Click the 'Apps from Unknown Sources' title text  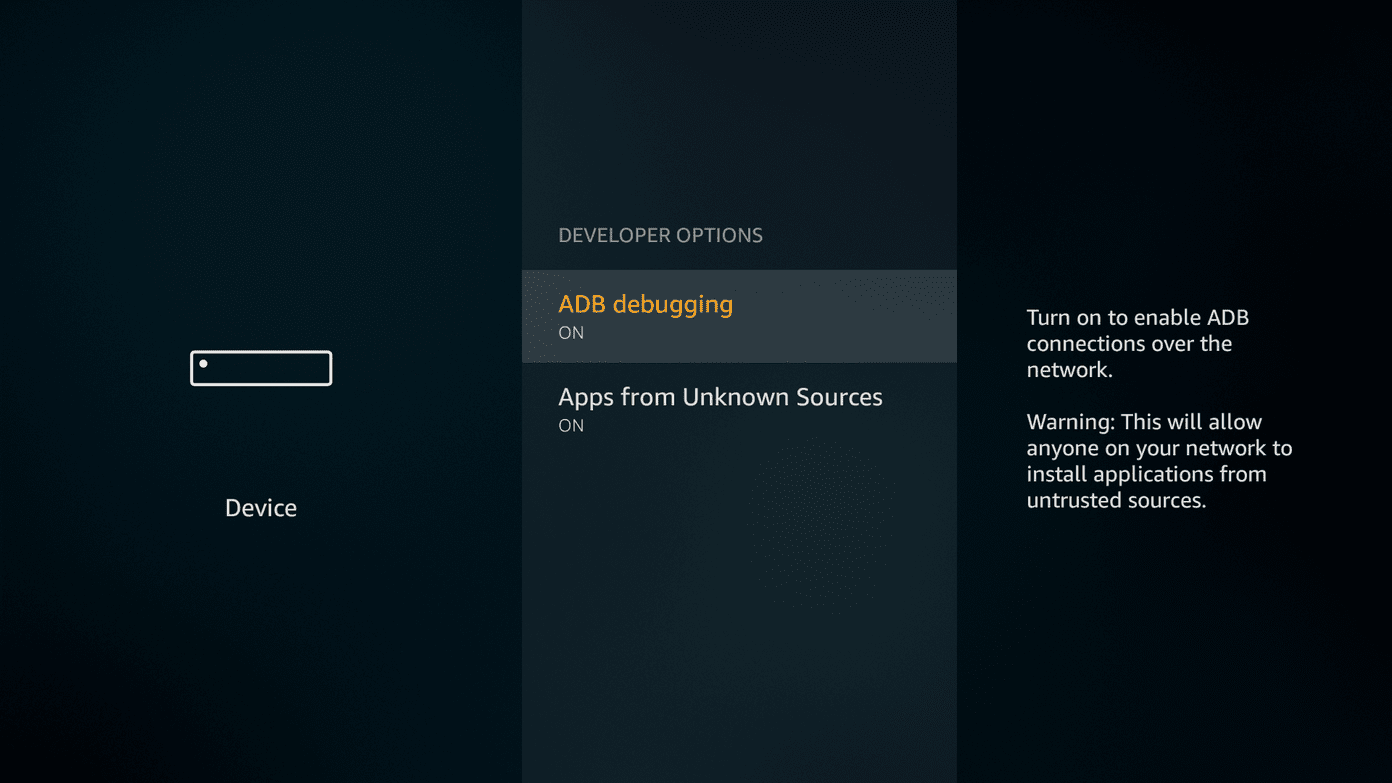click(x=720, y=397)
